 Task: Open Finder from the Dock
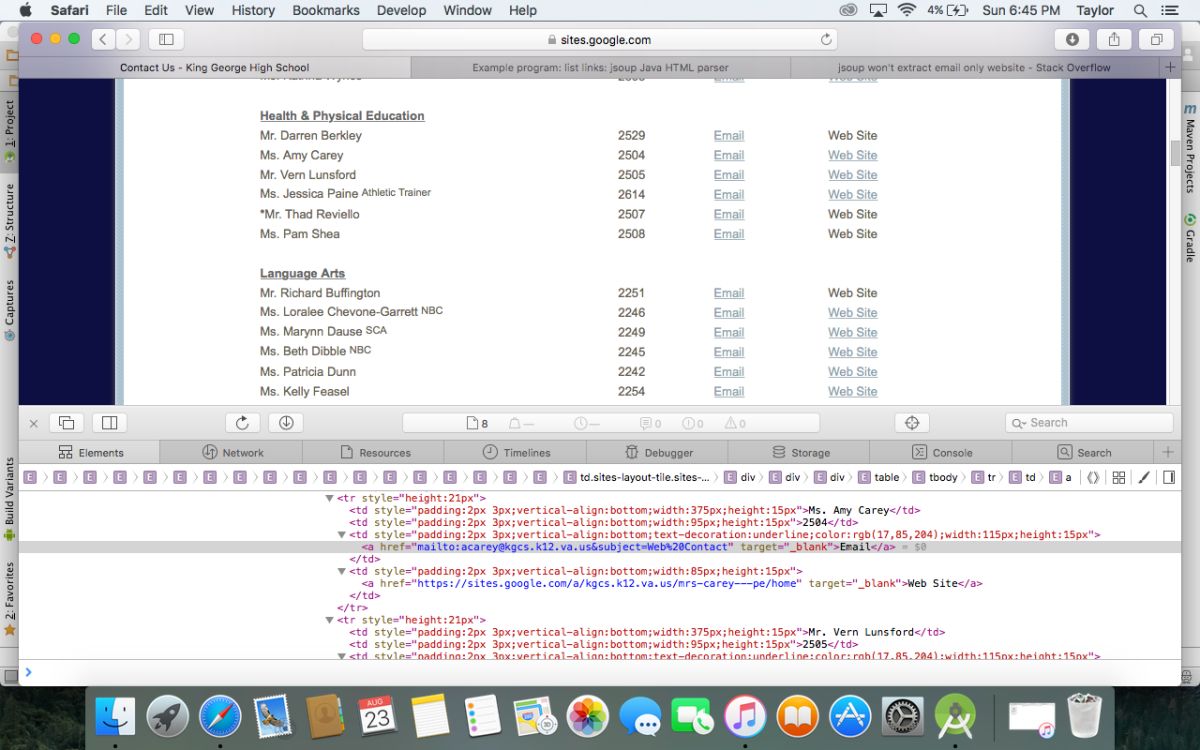coord(115,716)
